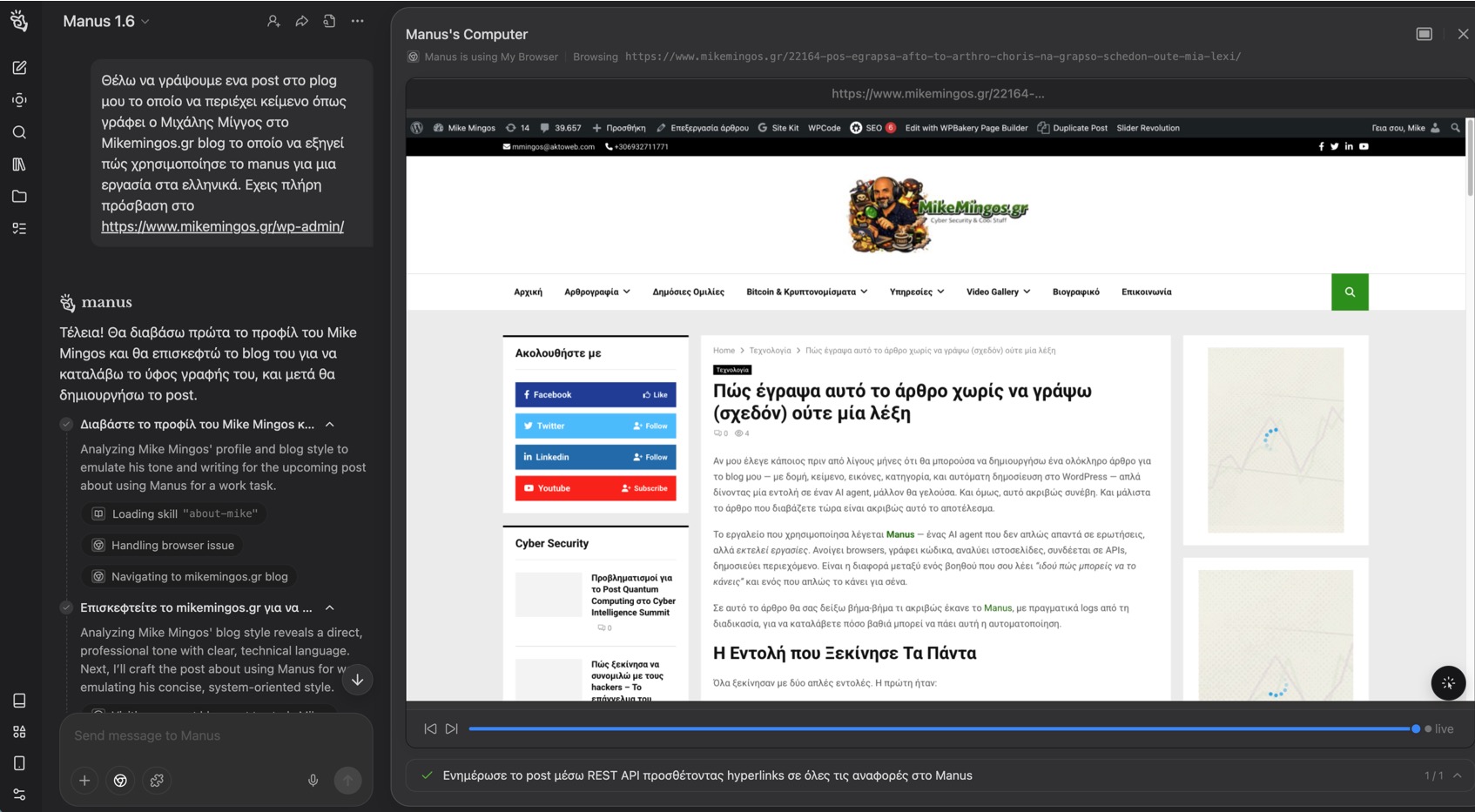Viewport: 1475px width, 812px height.
Task: Select the Επικοινωνία navigation item
Action: pos(1146,292)
